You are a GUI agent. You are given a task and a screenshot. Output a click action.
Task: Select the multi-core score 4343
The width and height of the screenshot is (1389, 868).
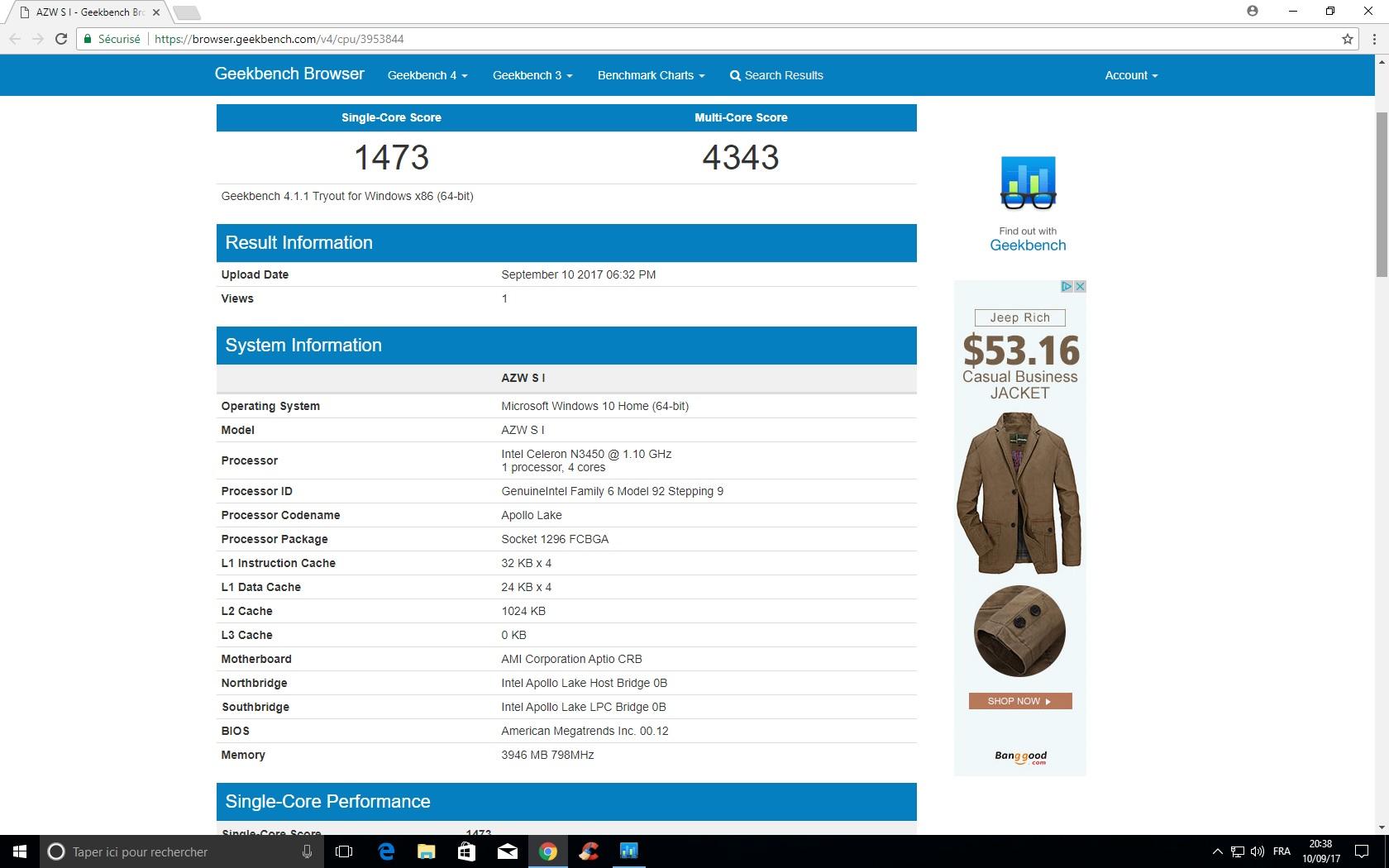(741, 157)
